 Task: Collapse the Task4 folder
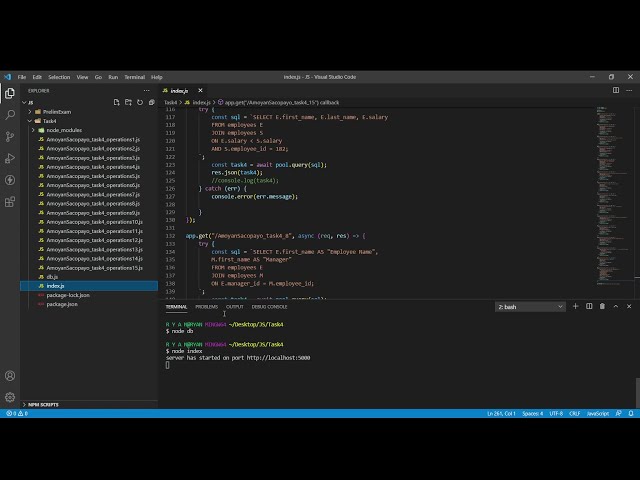coord(30,121)
